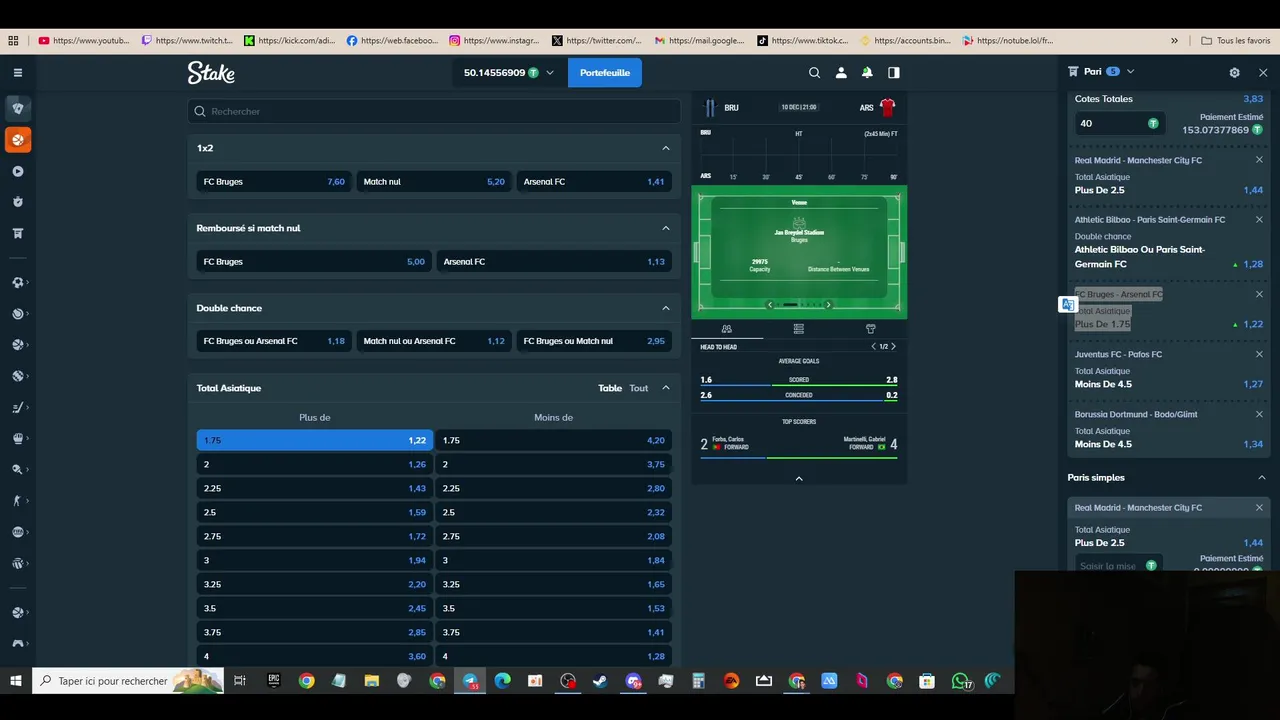Remove FC Bruges - Arsenal FC bet
The image size is (1280, 720).
pyautogui.click(x=1259, y=294)
